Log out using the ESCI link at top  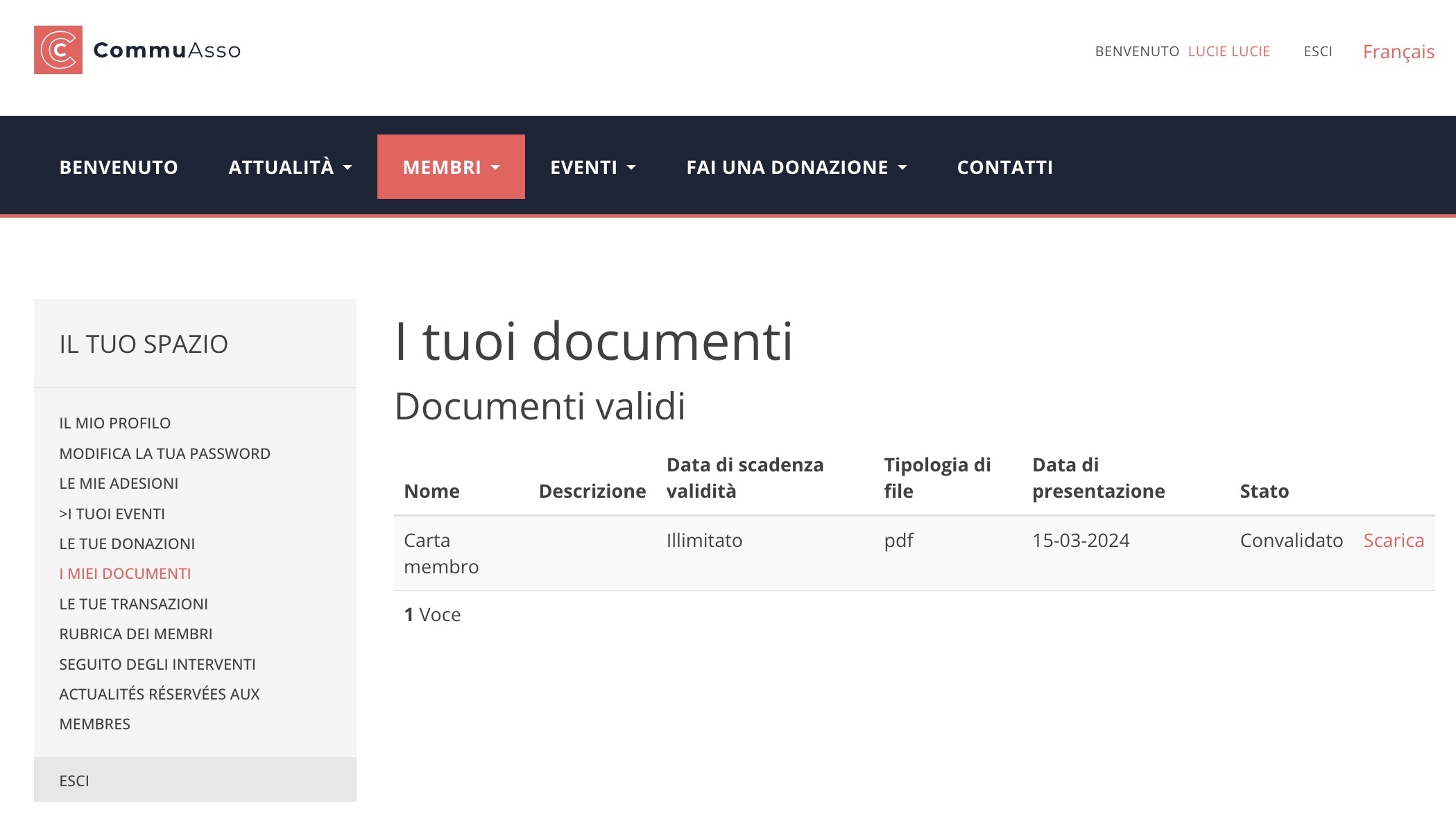(1317, 51)
